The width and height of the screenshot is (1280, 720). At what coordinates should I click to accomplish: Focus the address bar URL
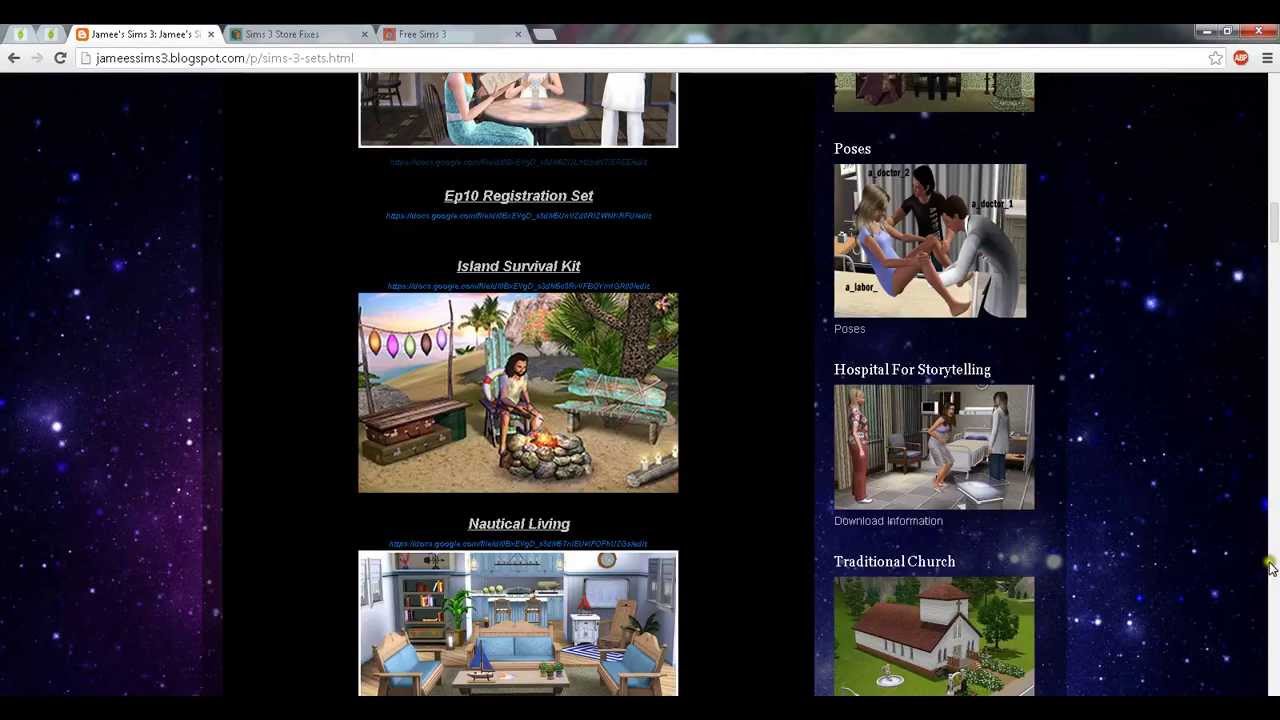point(224,58)
